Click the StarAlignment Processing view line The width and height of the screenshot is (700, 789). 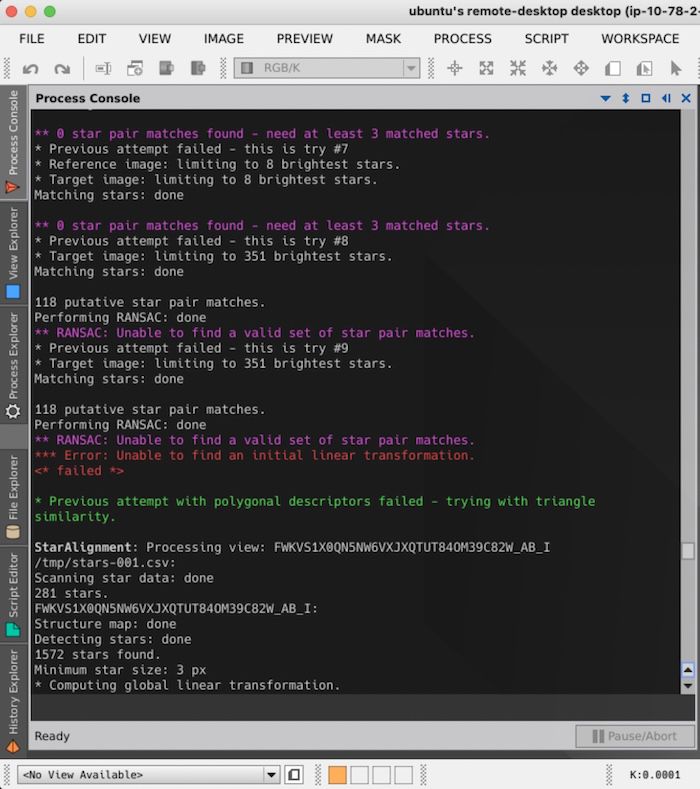pyautogui.click(x=292, y=547)
